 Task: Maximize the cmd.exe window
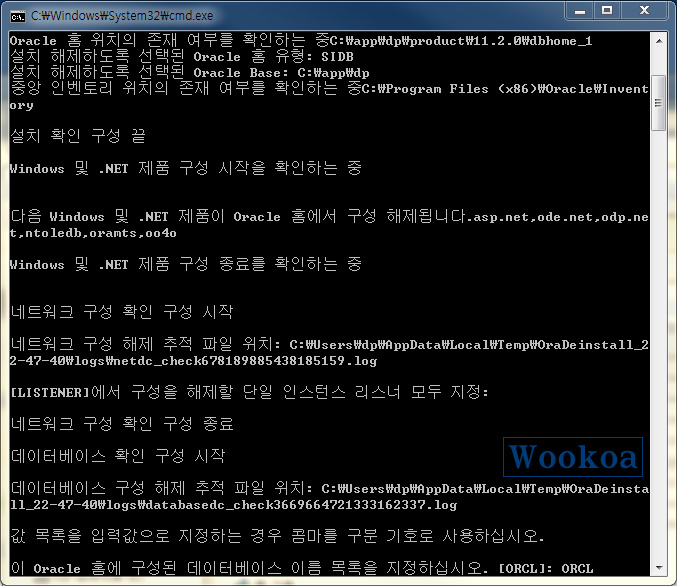coord(607,11)
